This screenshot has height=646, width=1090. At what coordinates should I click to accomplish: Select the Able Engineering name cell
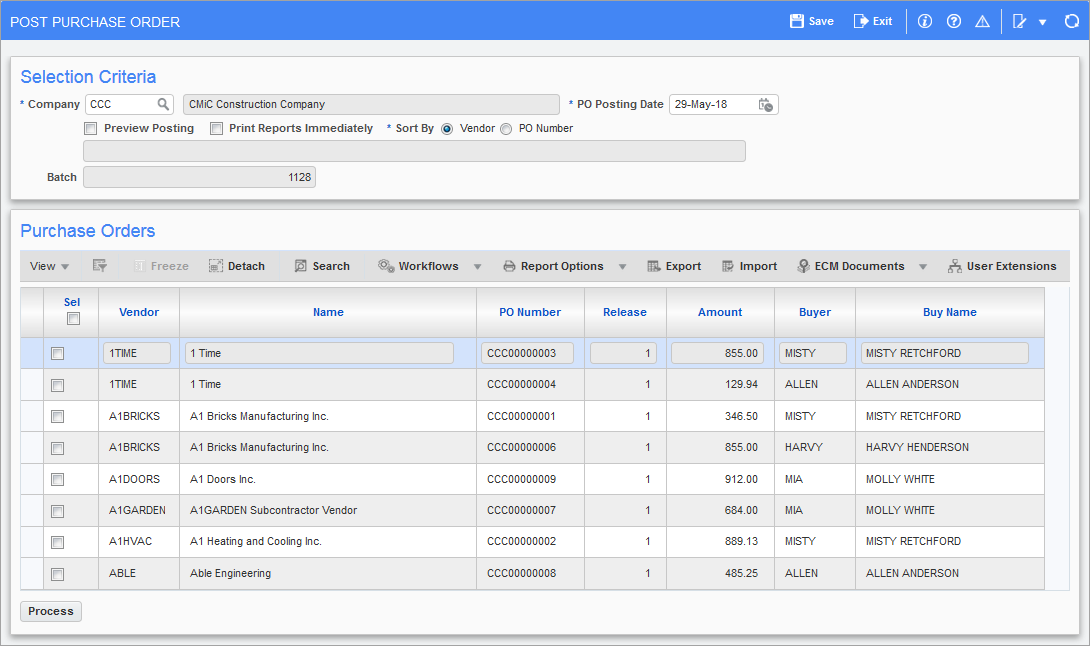click(x=328, y=574)
